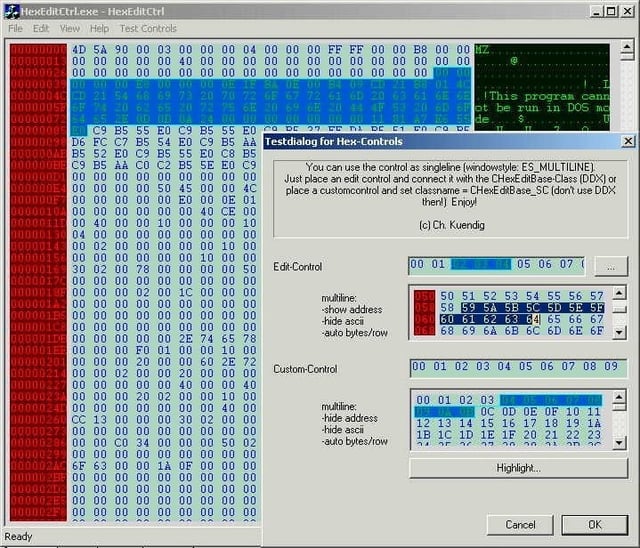Screen dimensions: 640x548
Task: Click the '(c) Ch. Kuendig' text
Action: coord(452,225)
